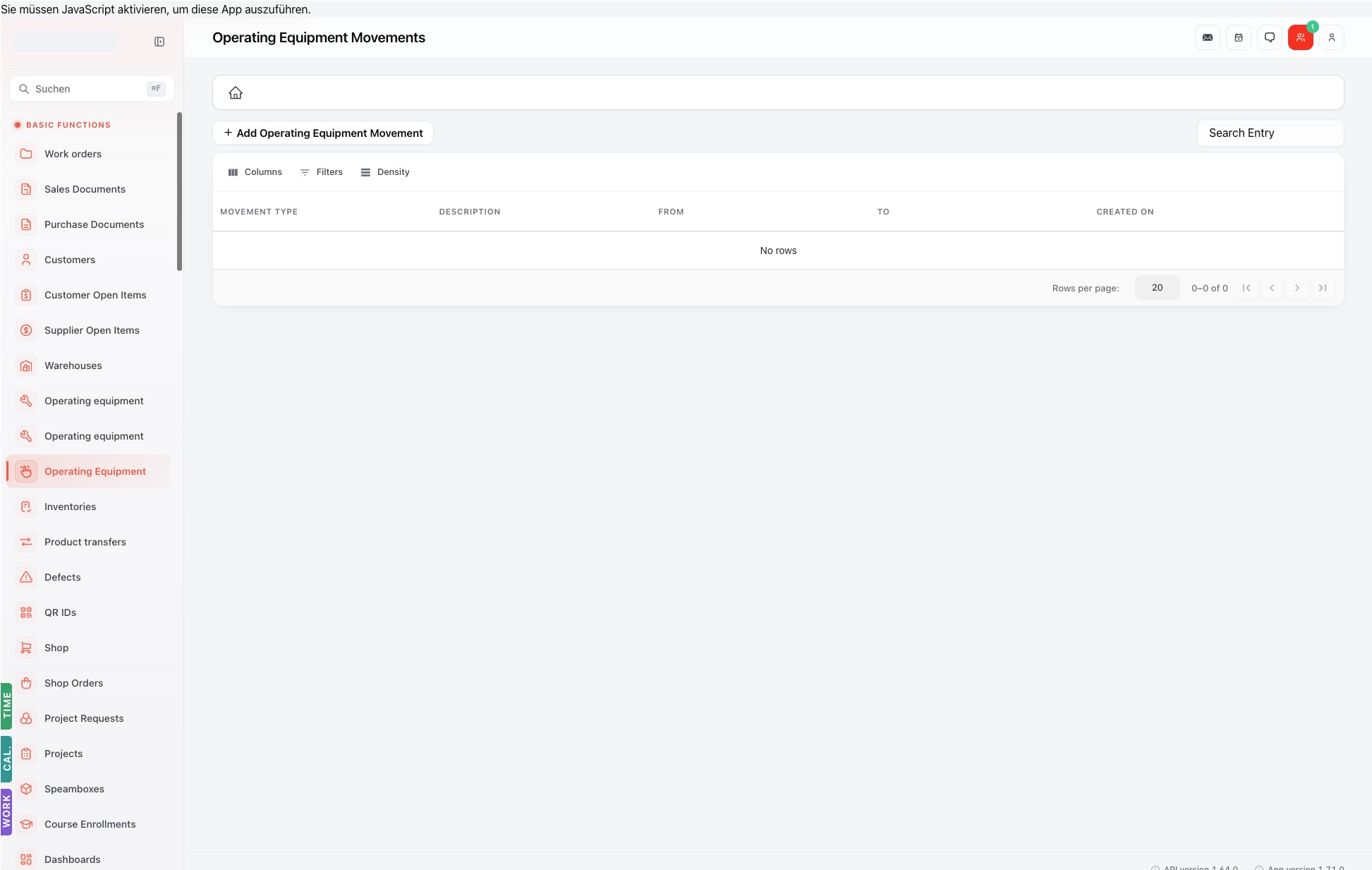Click the Defects warning triangle icon
This screenshot has width=1372, height=870.
pos(26,577)
